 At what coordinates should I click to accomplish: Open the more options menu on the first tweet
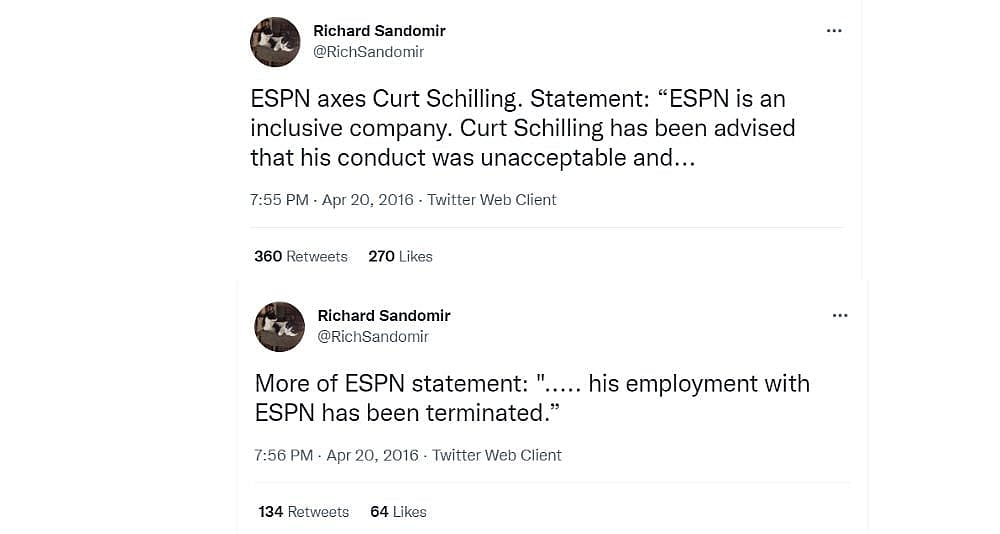[x=834, y=31]
